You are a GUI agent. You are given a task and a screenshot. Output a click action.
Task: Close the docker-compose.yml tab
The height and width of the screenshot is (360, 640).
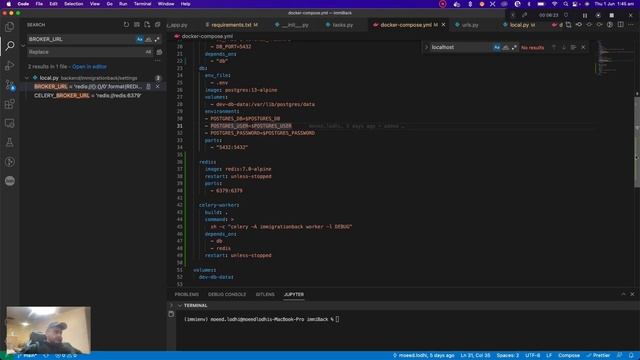coord(444,25)
